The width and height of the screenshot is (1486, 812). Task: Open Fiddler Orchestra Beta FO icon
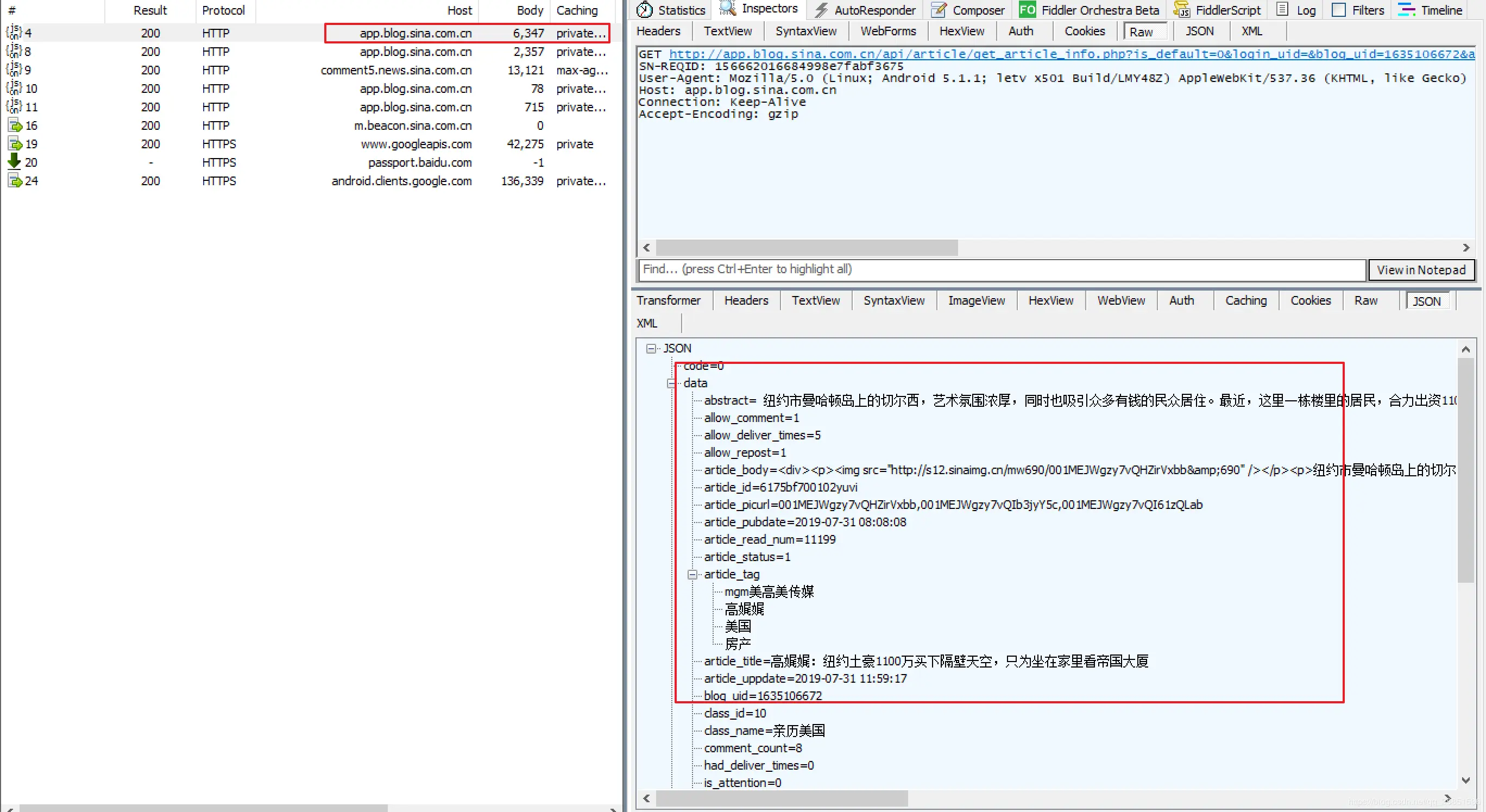coord(1027,10)
